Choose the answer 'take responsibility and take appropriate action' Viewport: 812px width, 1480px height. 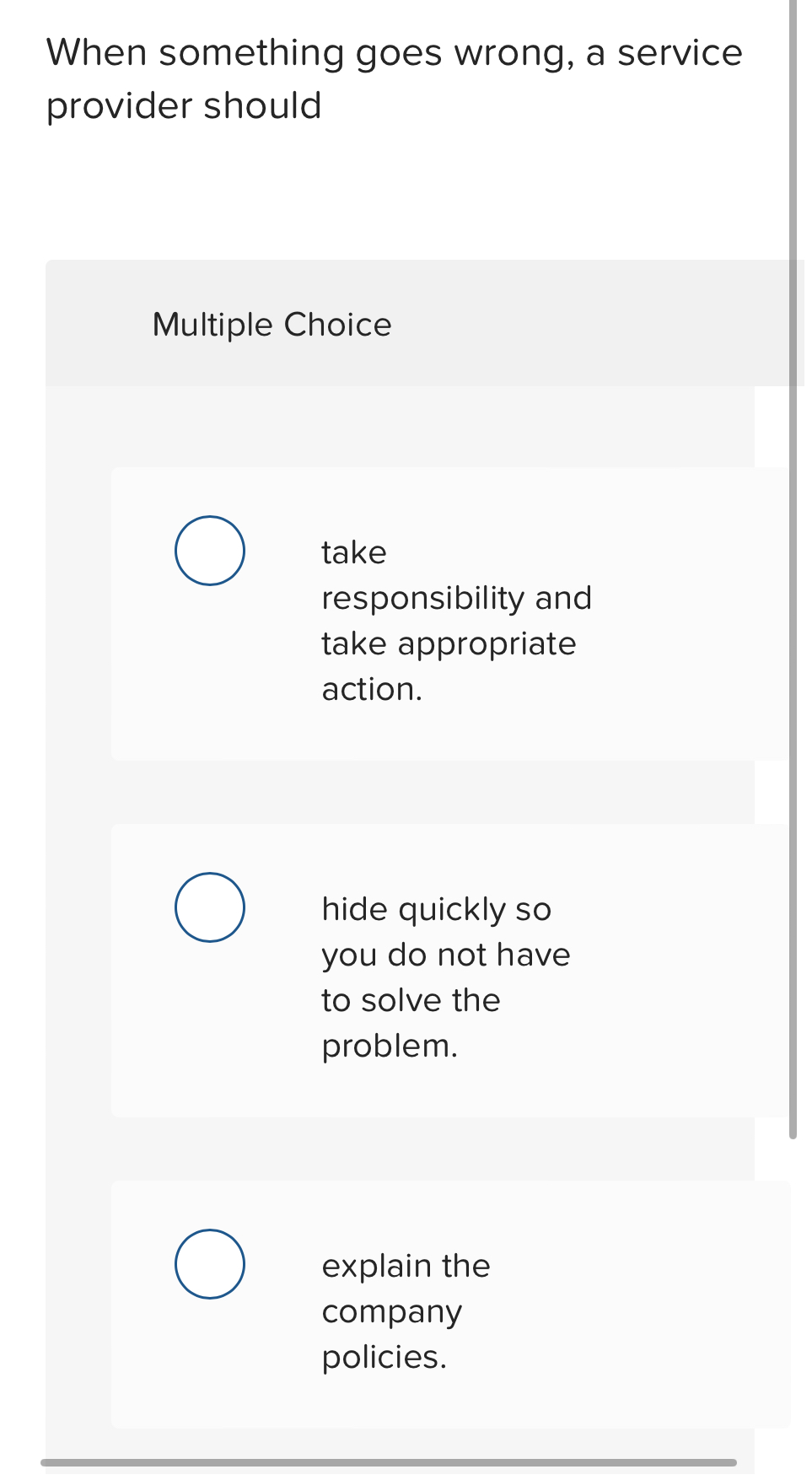456,620
